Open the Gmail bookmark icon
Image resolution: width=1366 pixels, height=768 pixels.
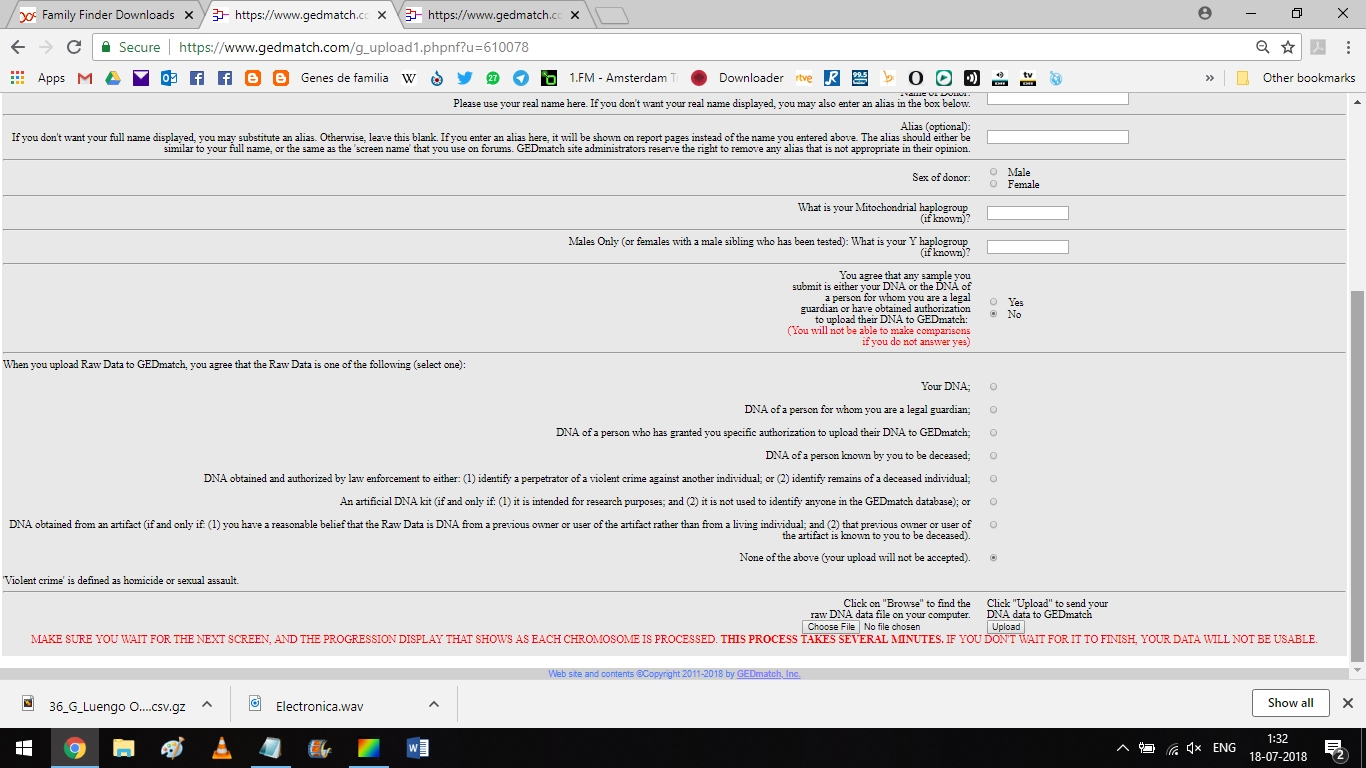[85, 78]
